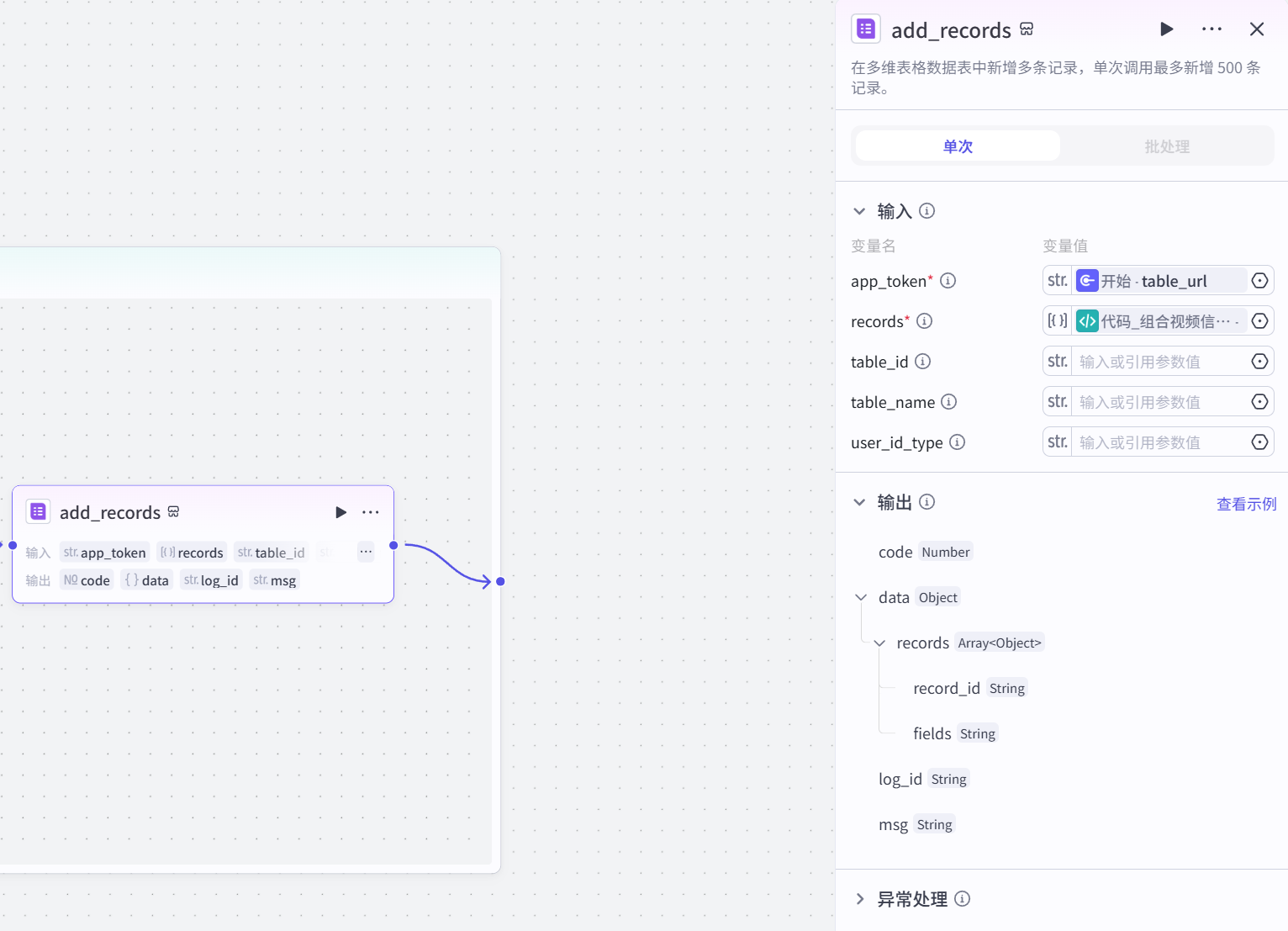This screenshot has width=1288, height=931.
Task: Switch to the 批处理 tab
Action: 1167,145
